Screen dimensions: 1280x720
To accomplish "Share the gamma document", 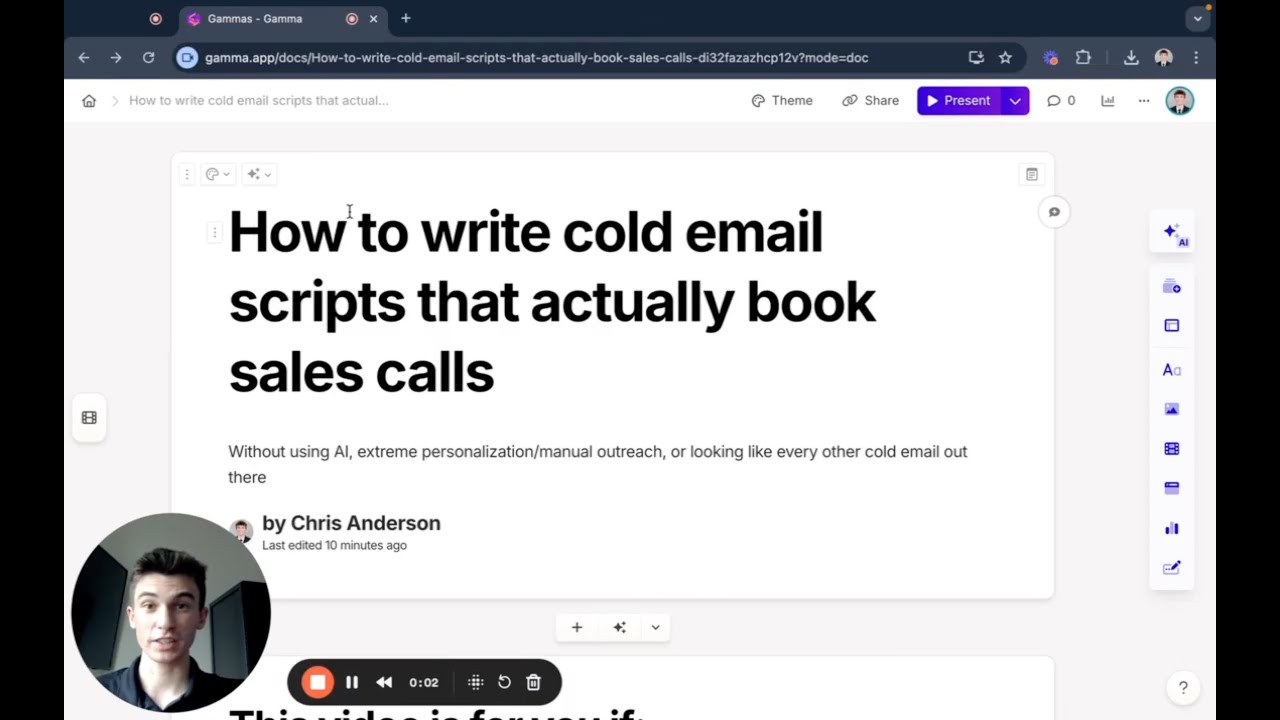I will click(870, 100).
